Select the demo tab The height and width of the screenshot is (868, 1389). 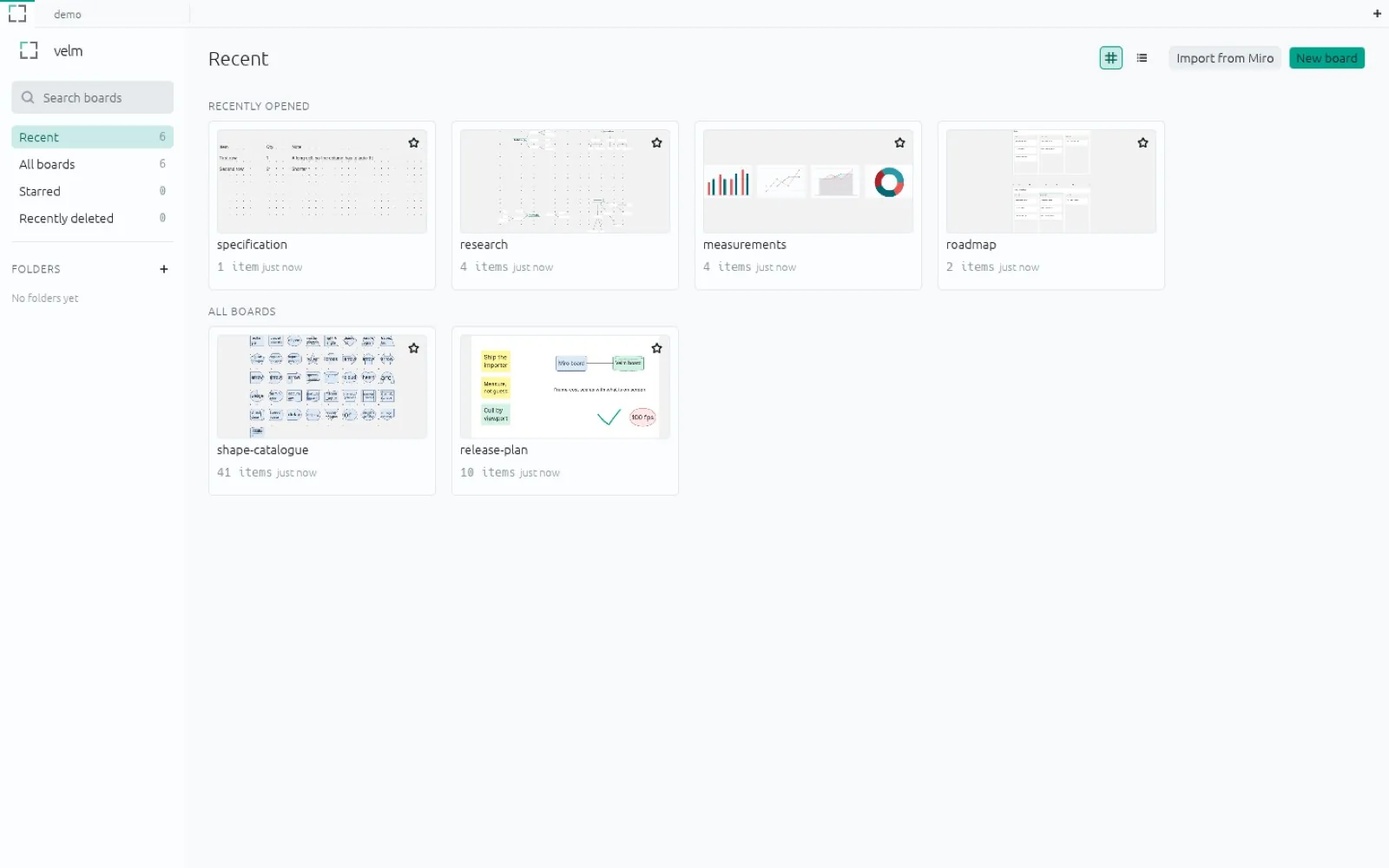point(68,14)
